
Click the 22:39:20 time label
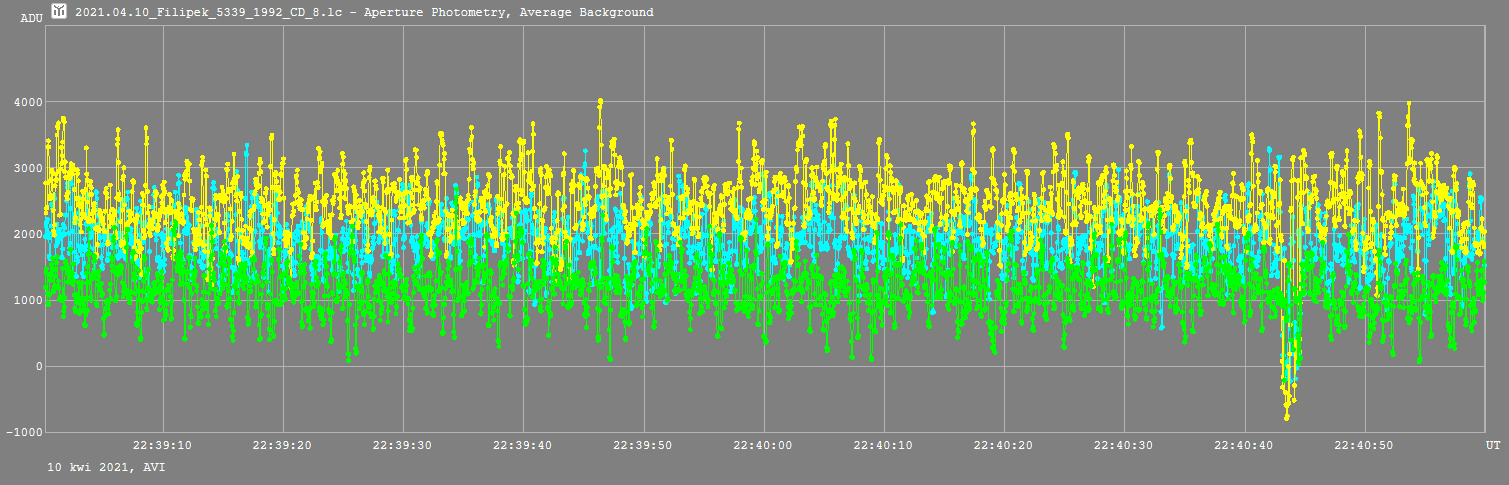[x=283, y=445]
